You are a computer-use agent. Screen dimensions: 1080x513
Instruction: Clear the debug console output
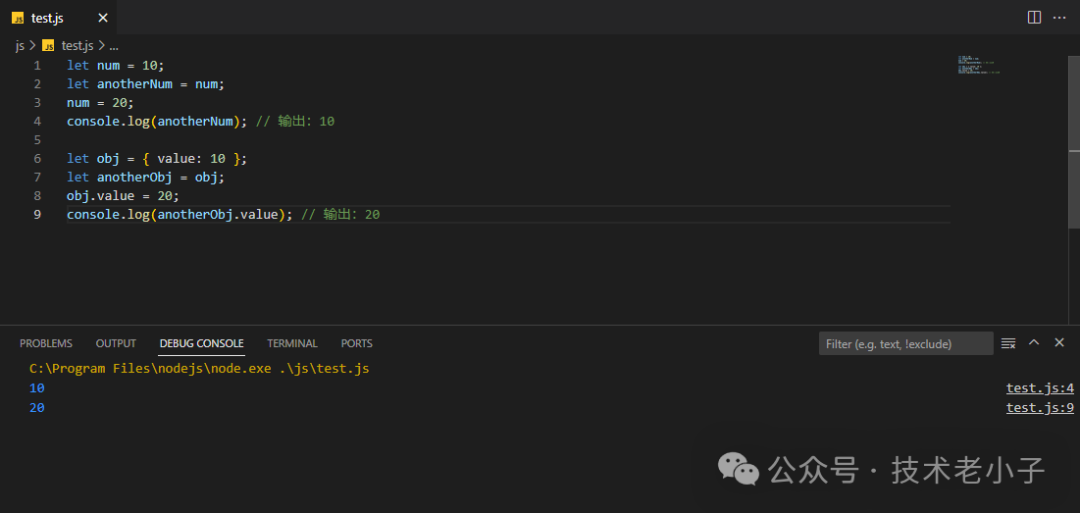(1008, 343)
